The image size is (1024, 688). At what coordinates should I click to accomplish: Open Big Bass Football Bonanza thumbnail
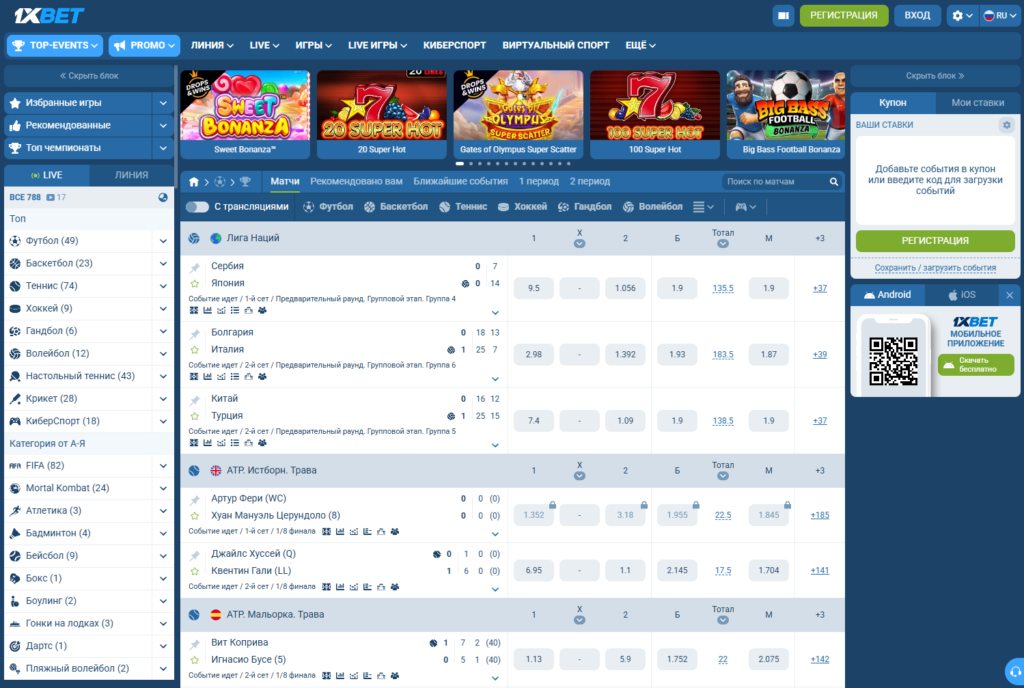click(x=786, y=114)
